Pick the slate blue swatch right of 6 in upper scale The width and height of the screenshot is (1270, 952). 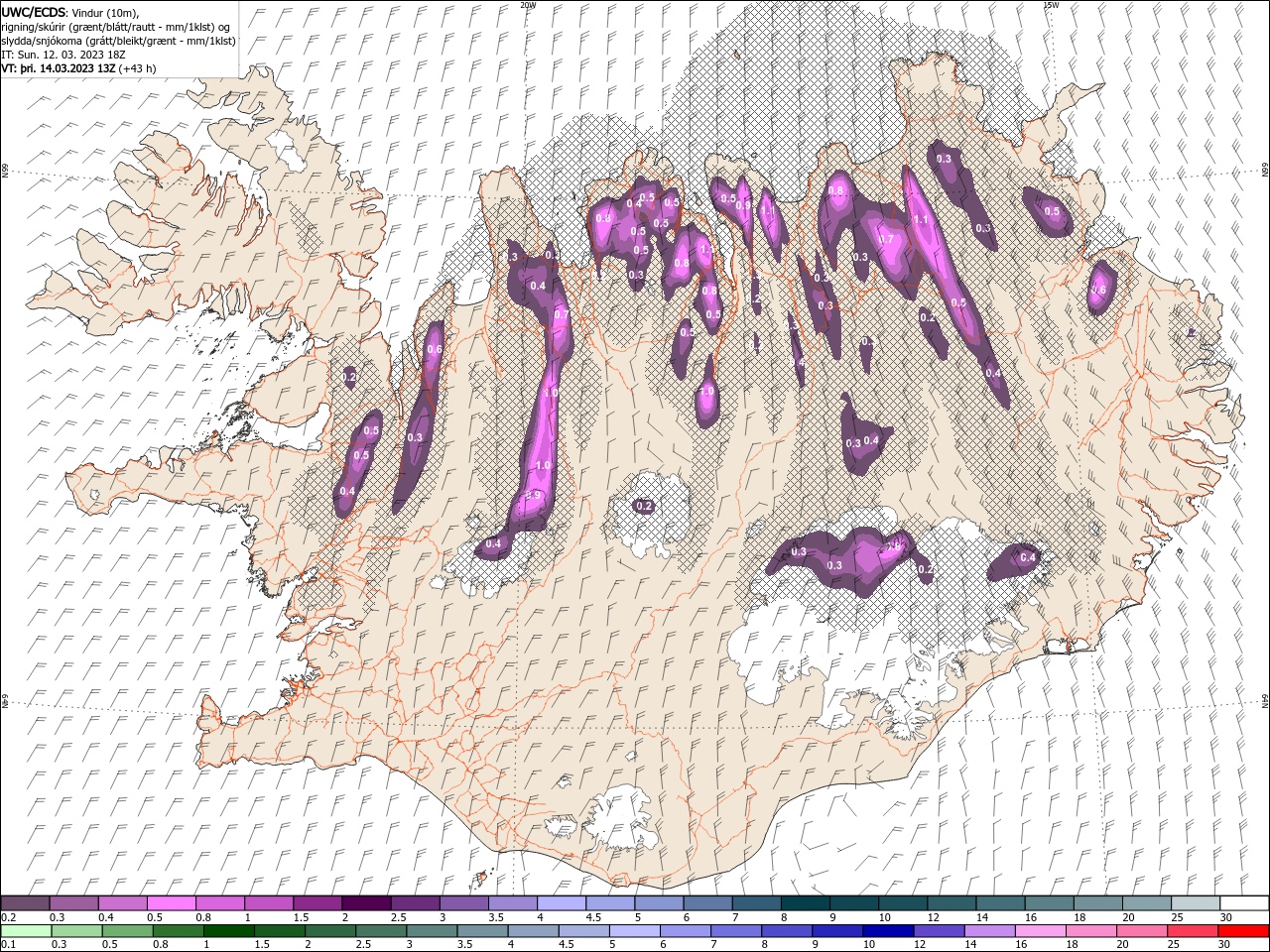pyautogui.click(x=708, y=903)
